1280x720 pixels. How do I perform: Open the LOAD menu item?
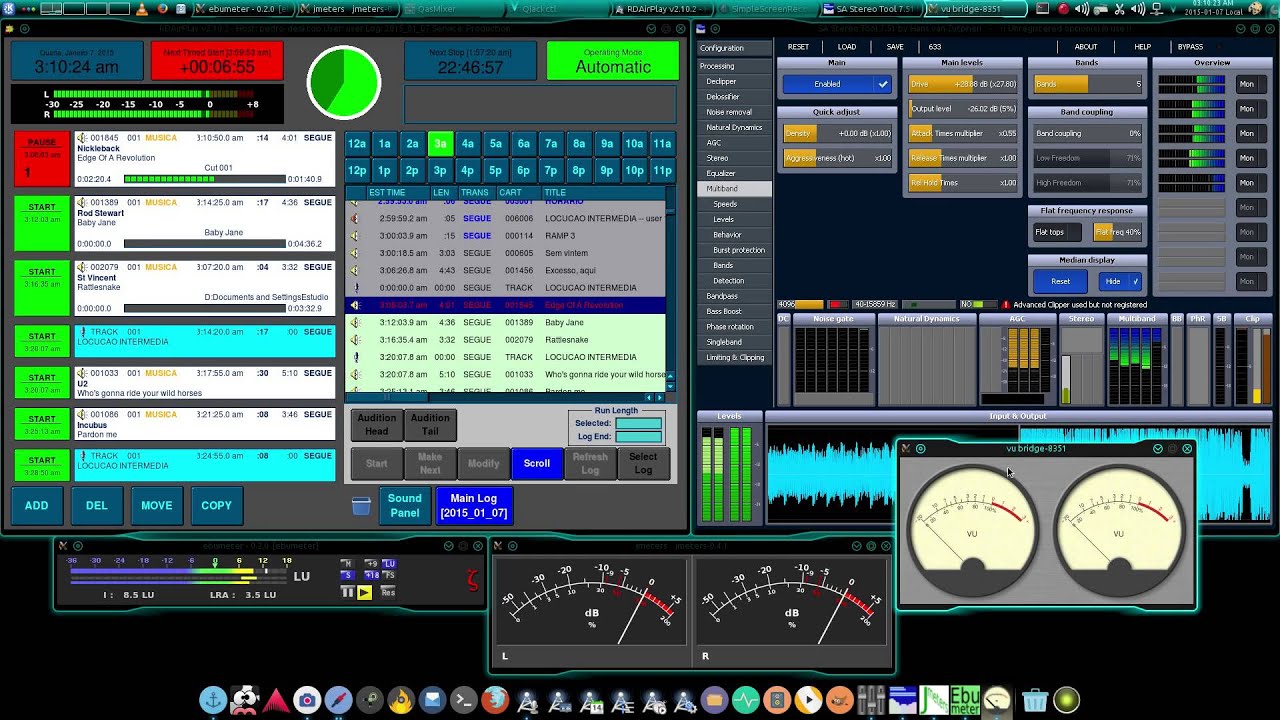coord(847,47)
